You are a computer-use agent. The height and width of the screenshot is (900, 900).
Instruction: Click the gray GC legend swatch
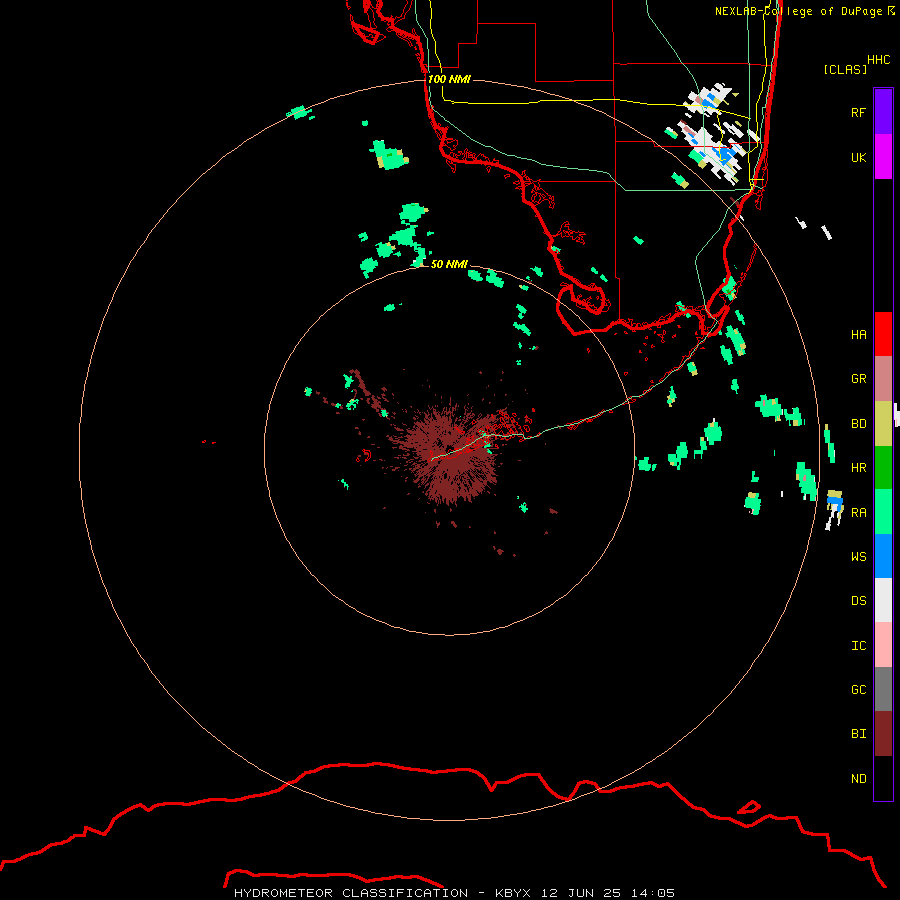pyautogui.click(x=883, y=689)
